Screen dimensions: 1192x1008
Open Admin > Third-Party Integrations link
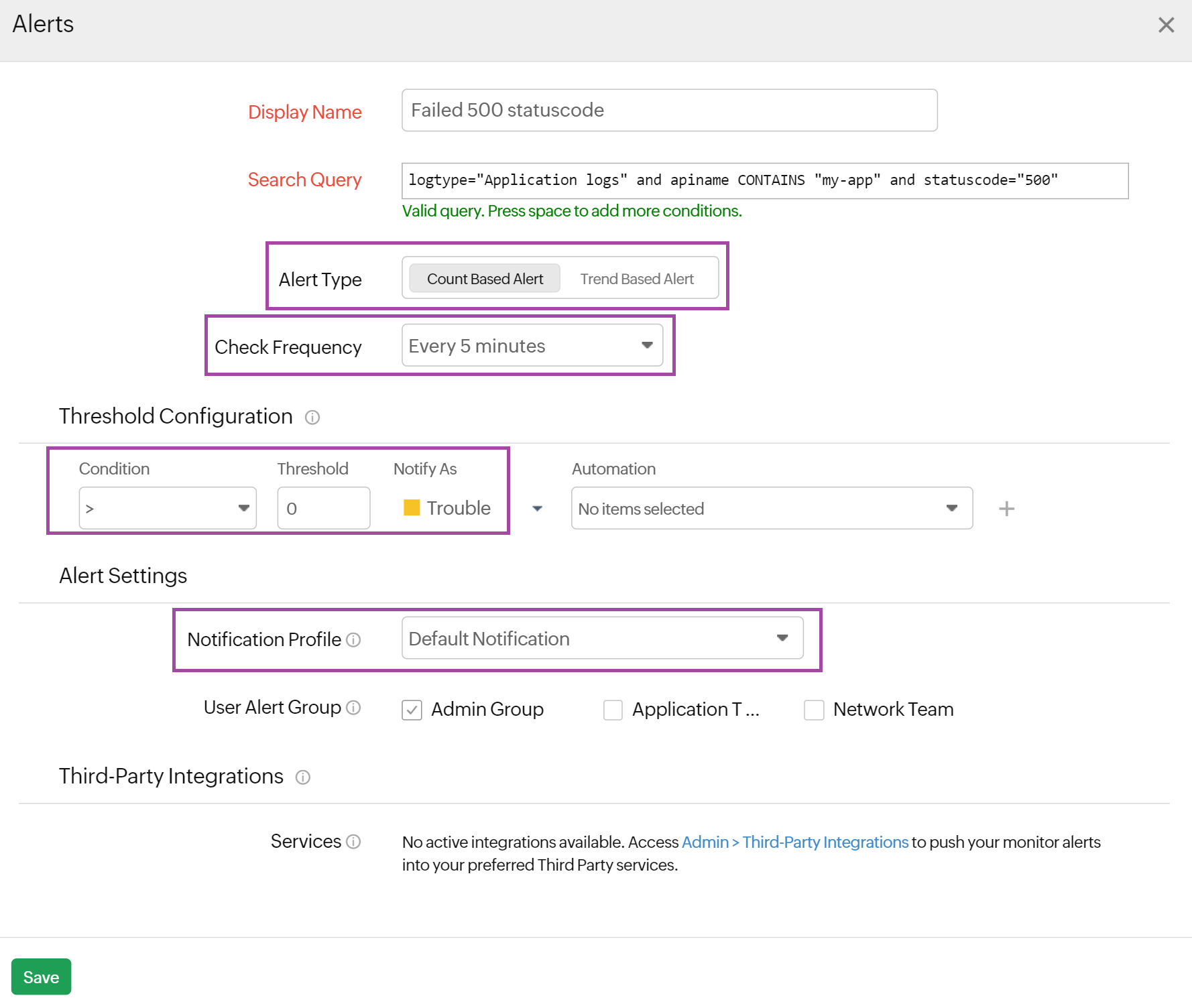coord(794,842)
